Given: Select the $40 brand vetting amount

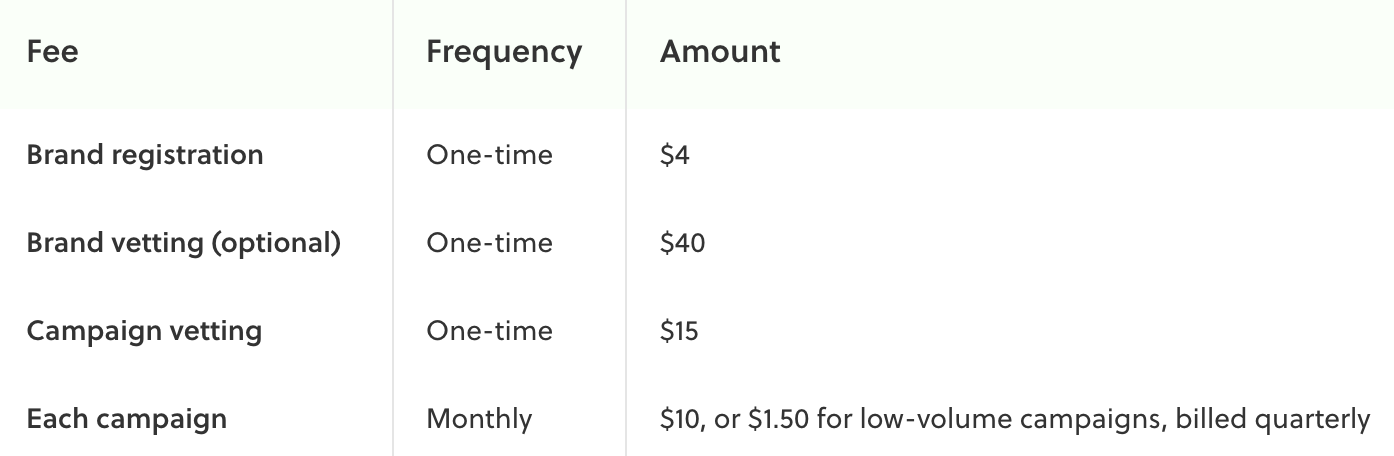Looking at the screenshot, I should click(x=682, y=243).
